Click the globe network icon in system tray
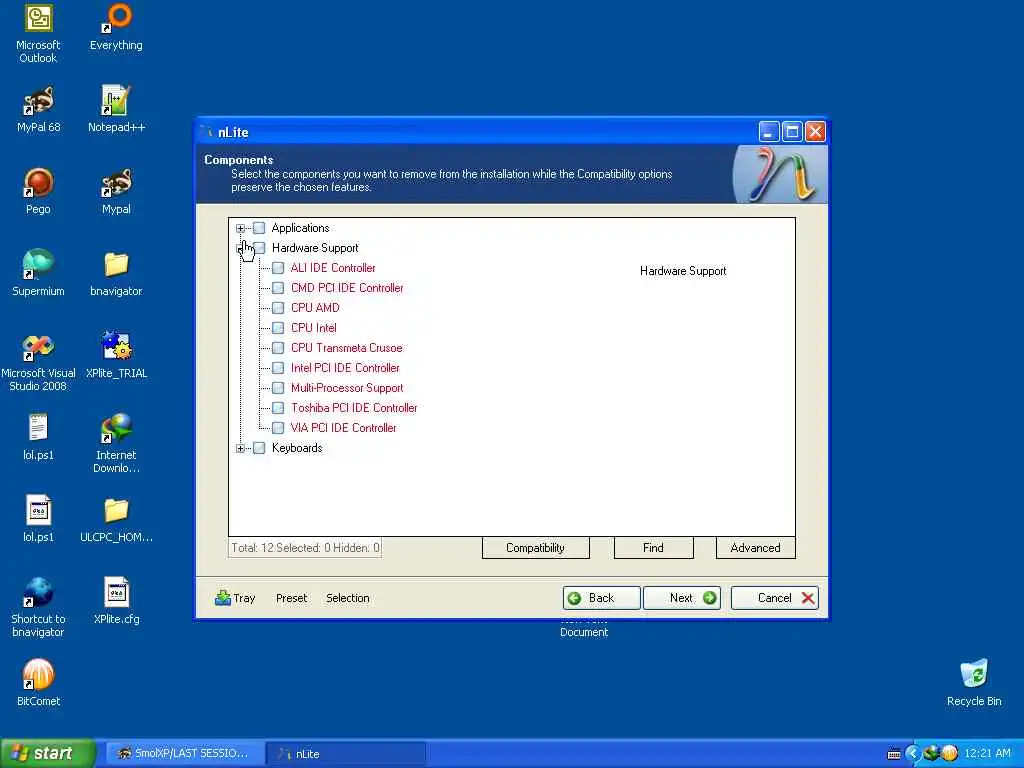Image resolution: width=1024 pixels, height=768 pixels. [x=931, y=753]
